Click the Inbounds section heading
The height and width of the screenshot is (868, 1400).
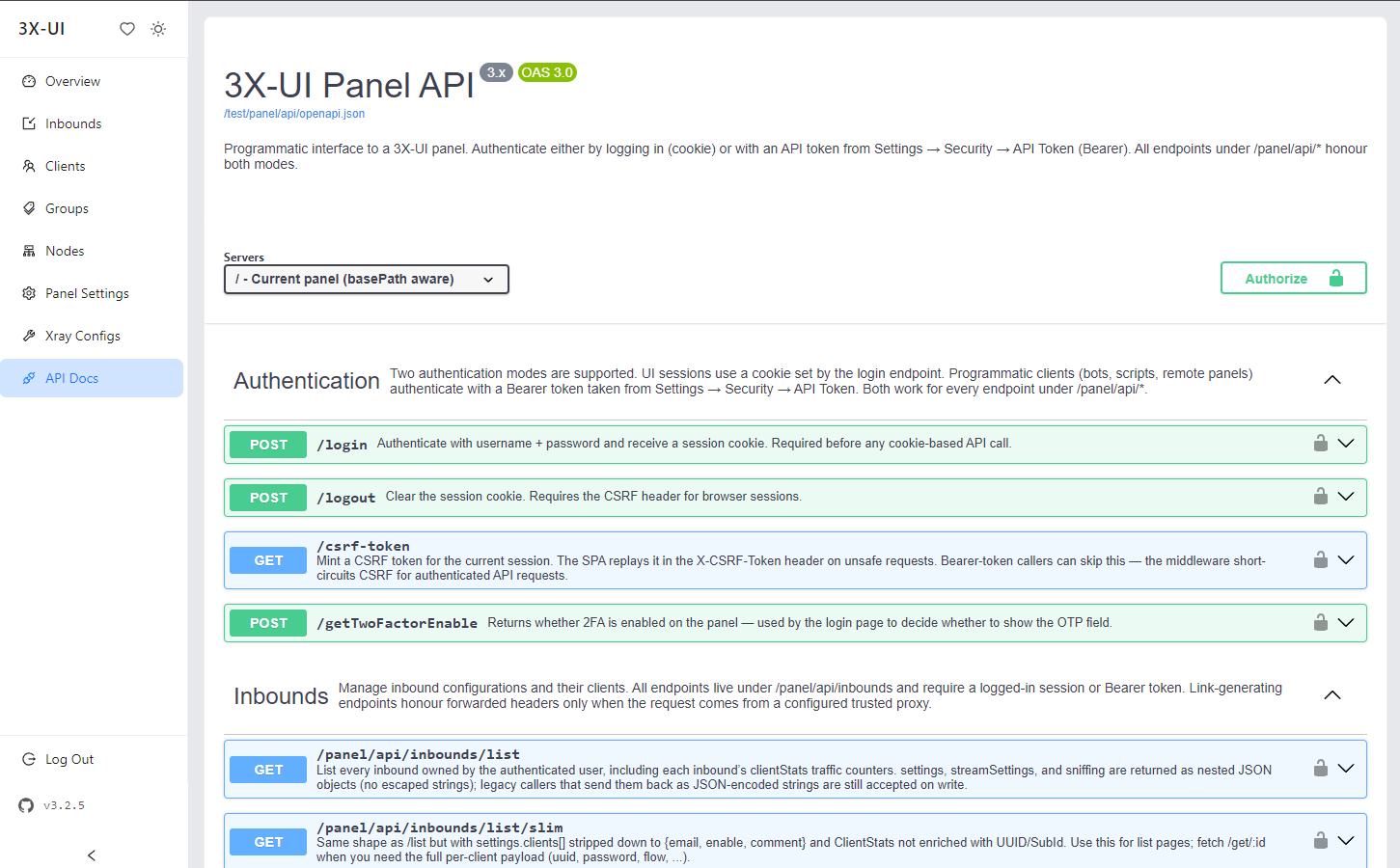281,696
